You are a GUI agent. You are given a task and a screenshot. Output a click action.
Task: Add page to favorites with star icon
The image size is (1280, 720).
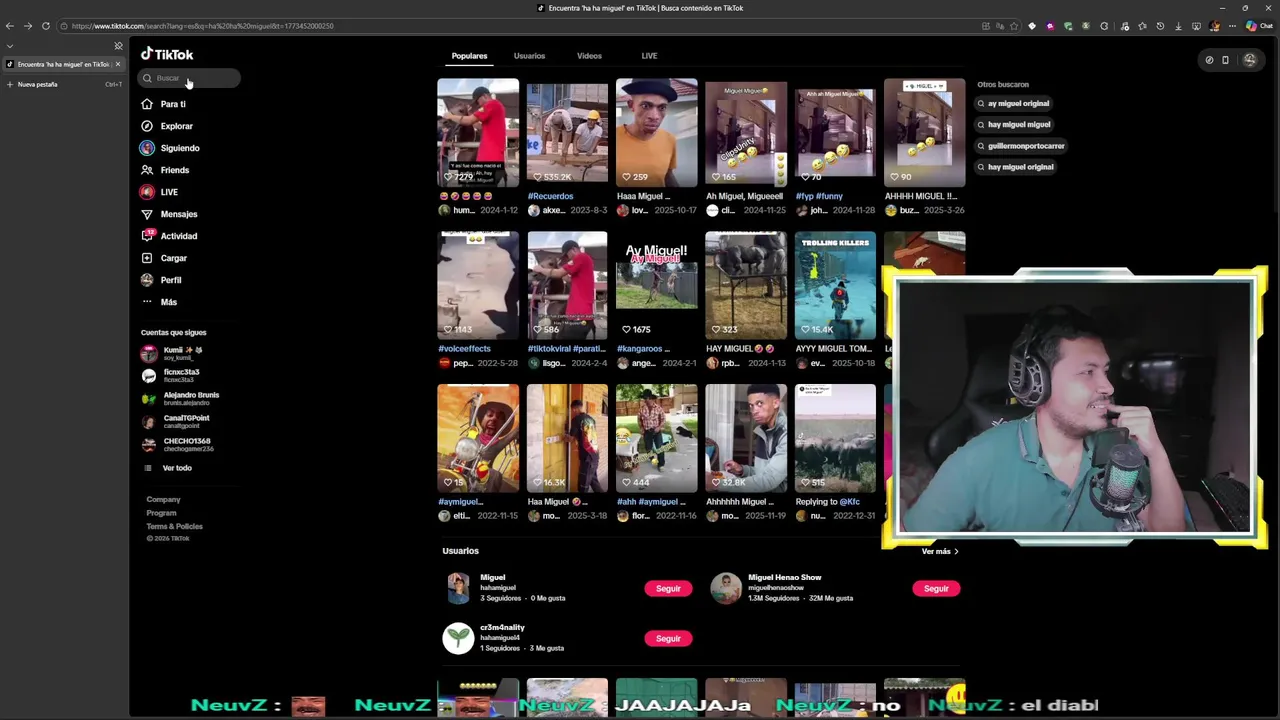pos(1014,26)
